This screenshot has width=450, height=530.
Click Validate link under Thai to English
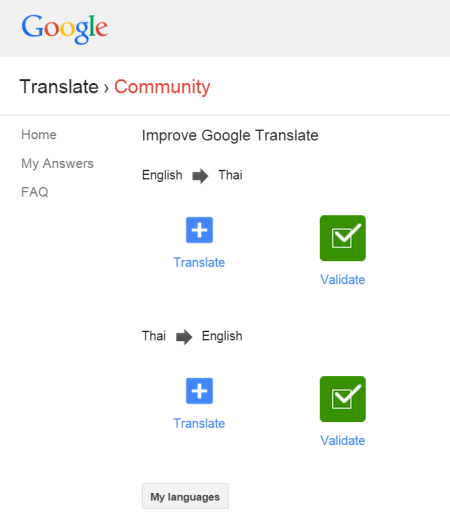342,440
